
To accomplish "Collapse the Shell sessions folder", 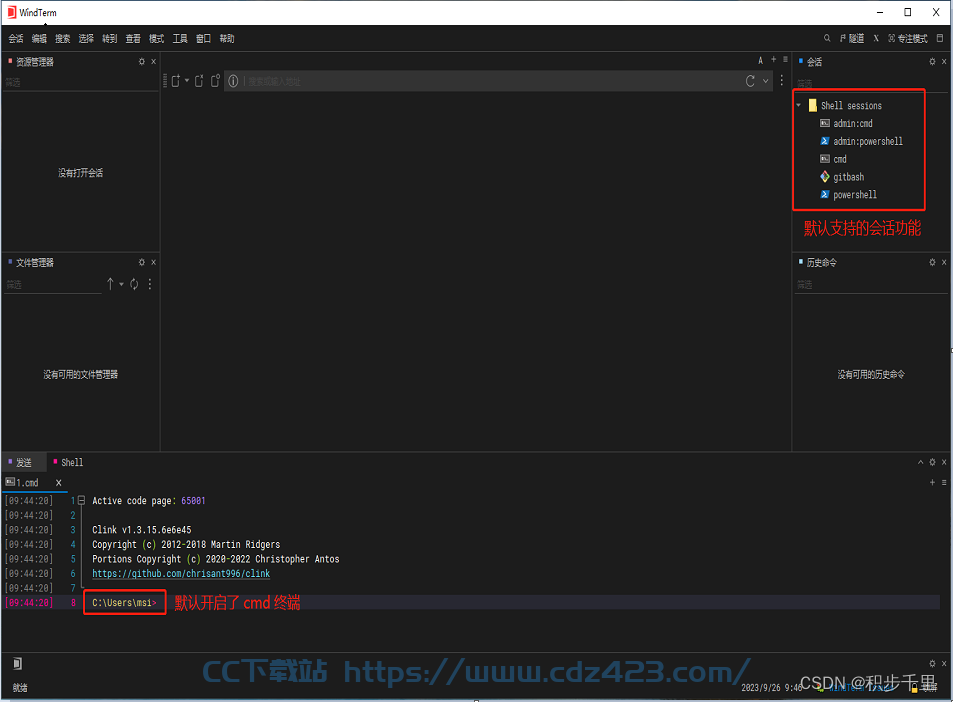I will tap(799, 106).
